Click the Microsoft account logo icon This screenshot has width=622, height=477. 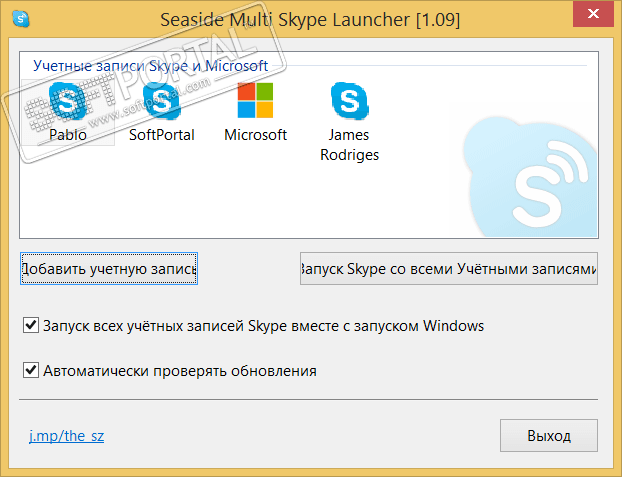coord(255,100)
